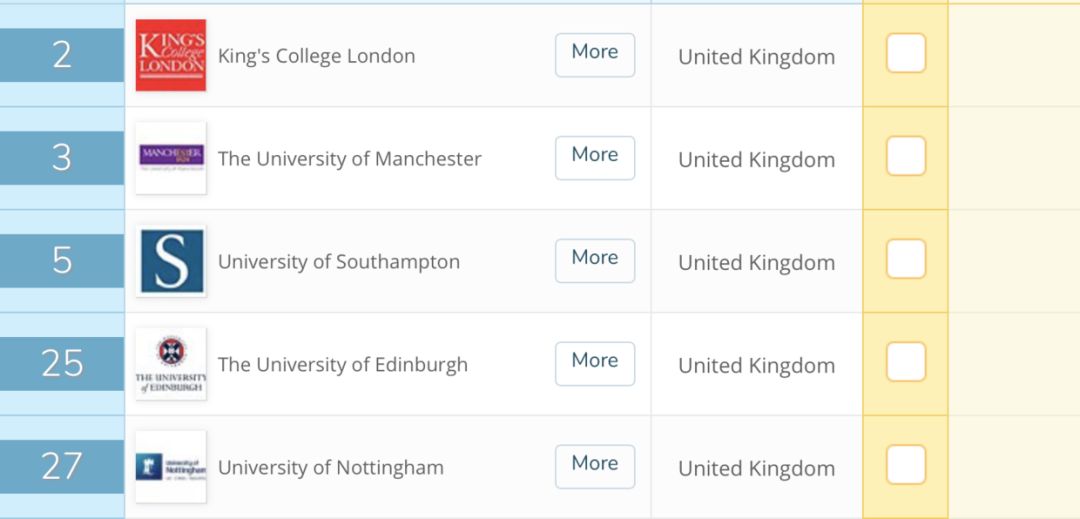Screen dimensions: 1080x519
Task: Select the rank 2 cell
Action: coord(62,55)
